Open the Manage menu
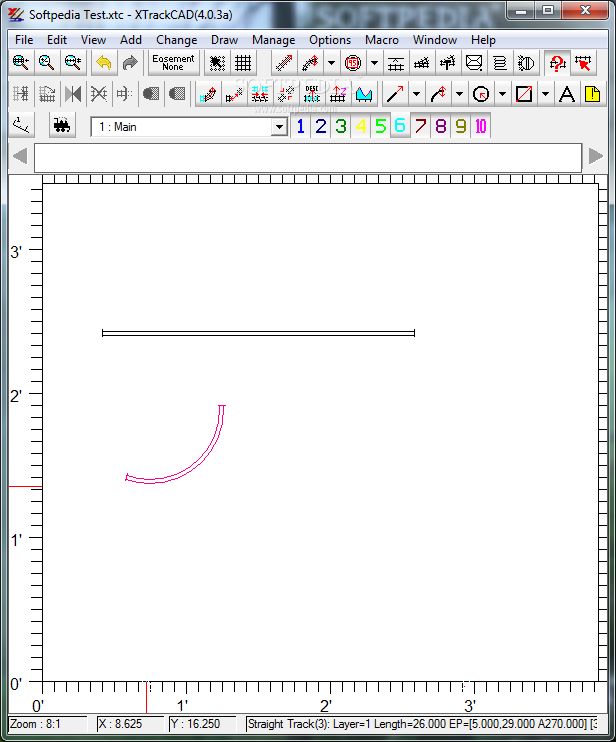The image size is (616, 742). click(x=273, y=40)
